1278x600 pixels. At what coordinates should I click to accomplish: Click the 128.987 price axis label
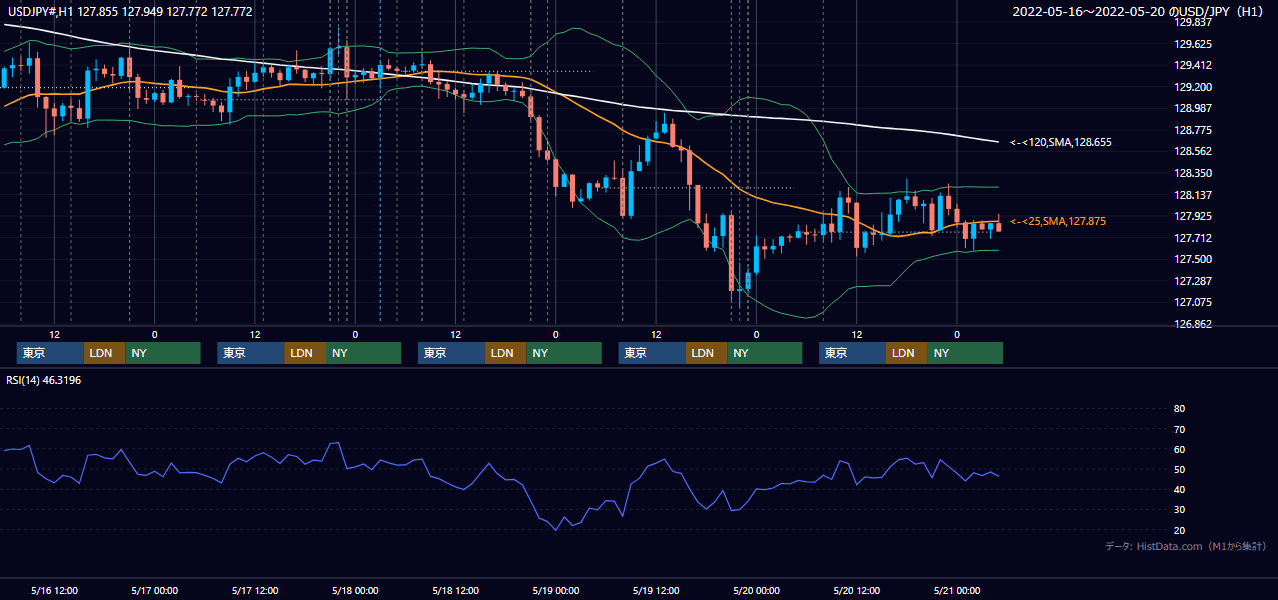(x=1194, y=108)
